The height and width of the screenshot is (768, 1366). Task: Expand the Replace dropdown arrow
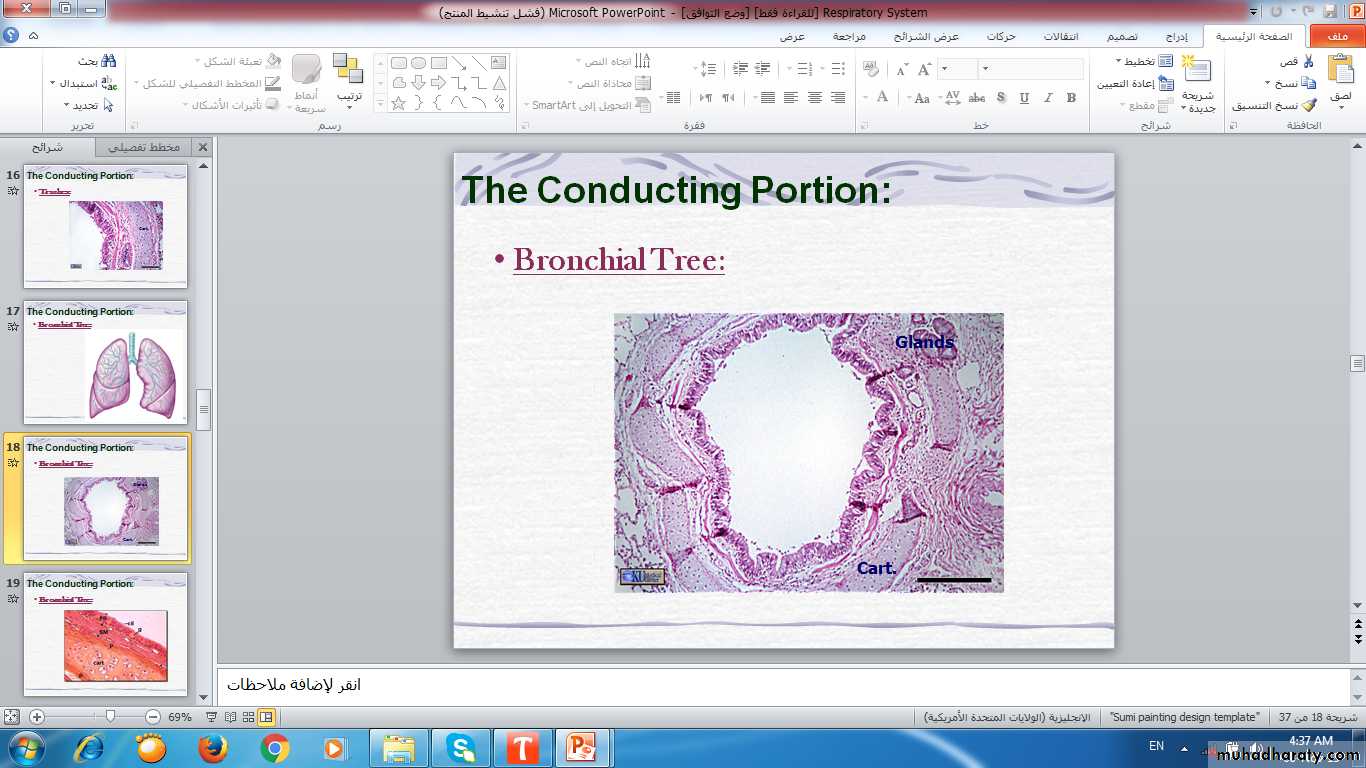coord(52,84)
